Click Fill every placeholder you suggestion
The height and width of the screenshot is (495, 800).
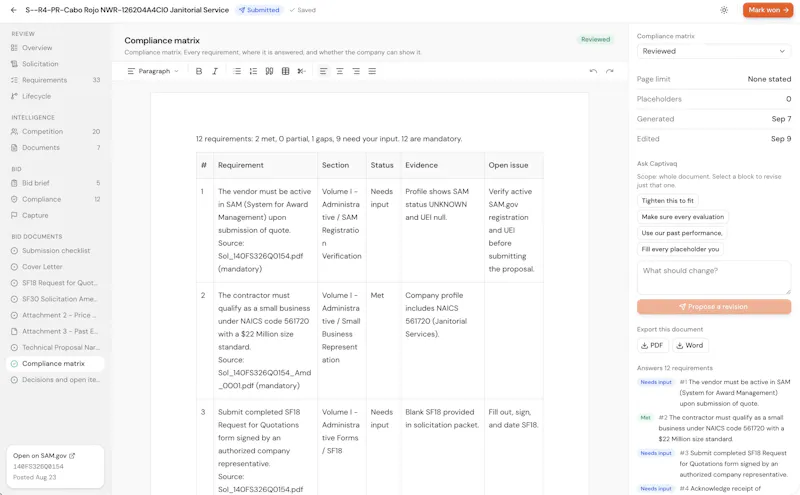tap(680, 249)
